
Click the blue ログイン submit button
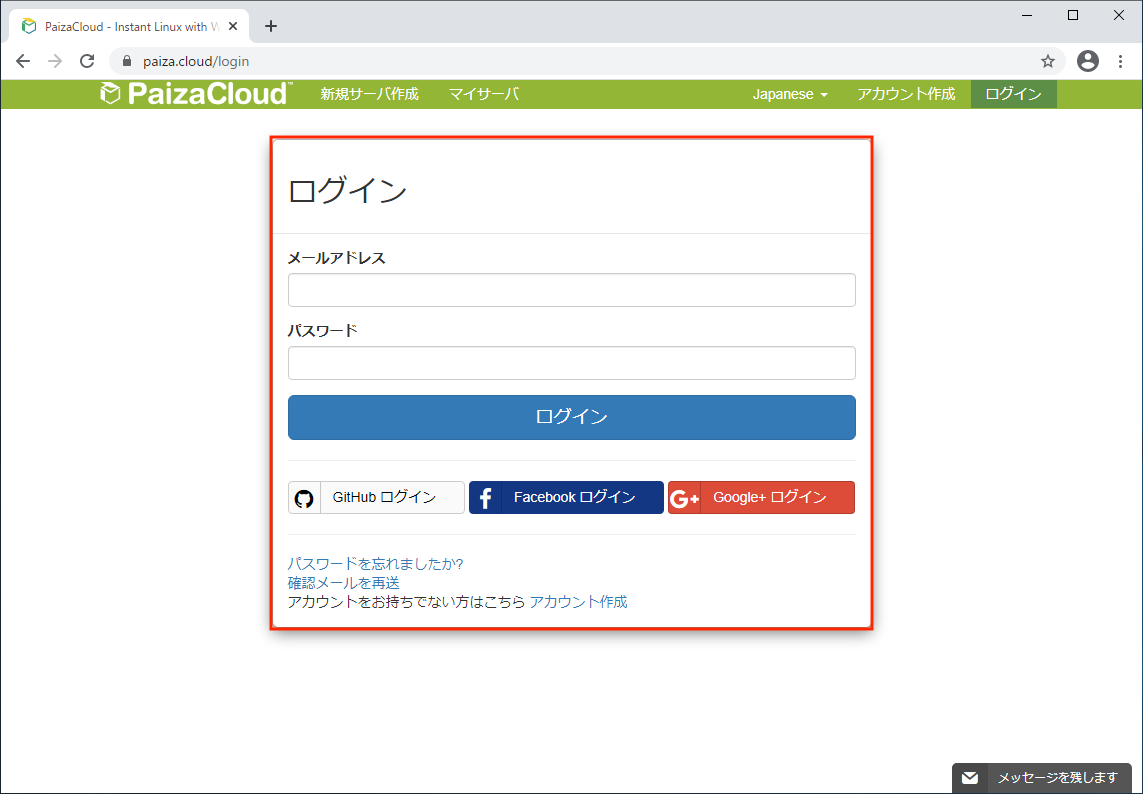[572, 417]
